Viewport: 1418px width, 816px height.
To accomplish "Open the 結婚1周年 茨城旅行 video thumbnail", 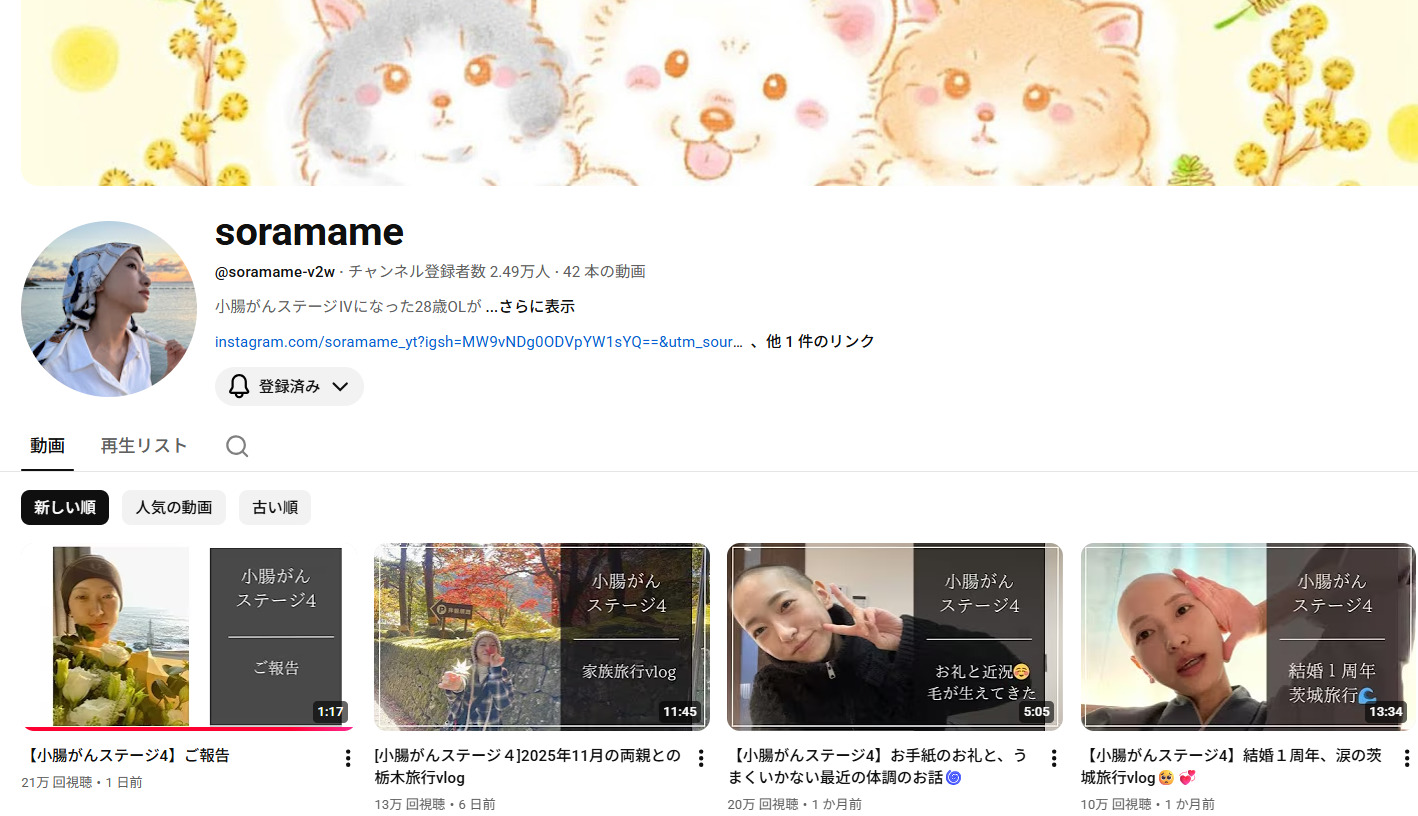I will click(1247, 637).
